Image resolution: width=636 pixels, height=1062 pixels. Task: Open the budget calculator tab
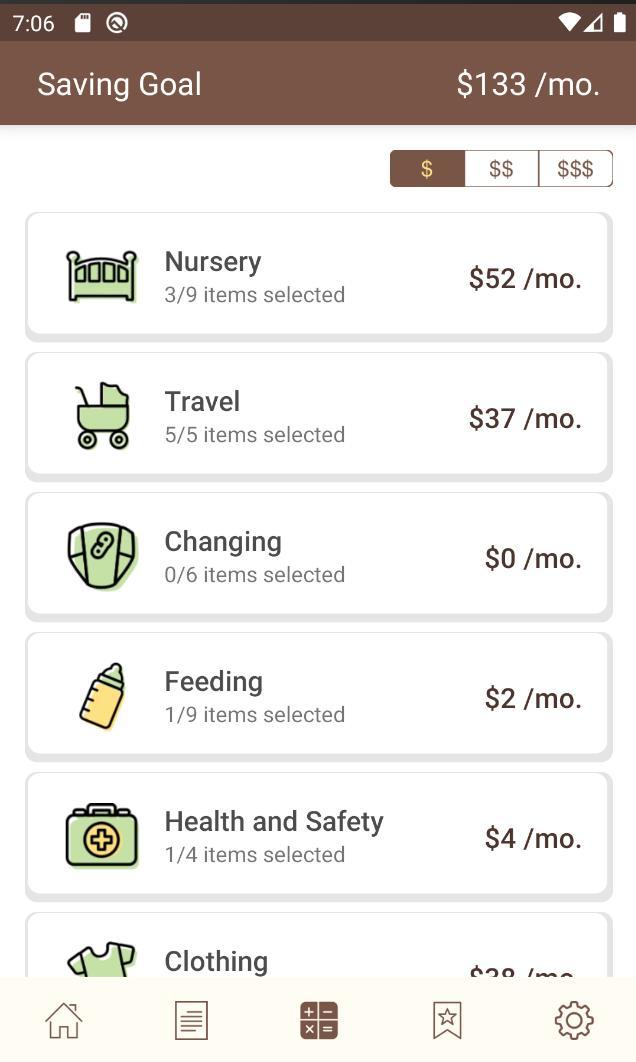pos(319,1020)
